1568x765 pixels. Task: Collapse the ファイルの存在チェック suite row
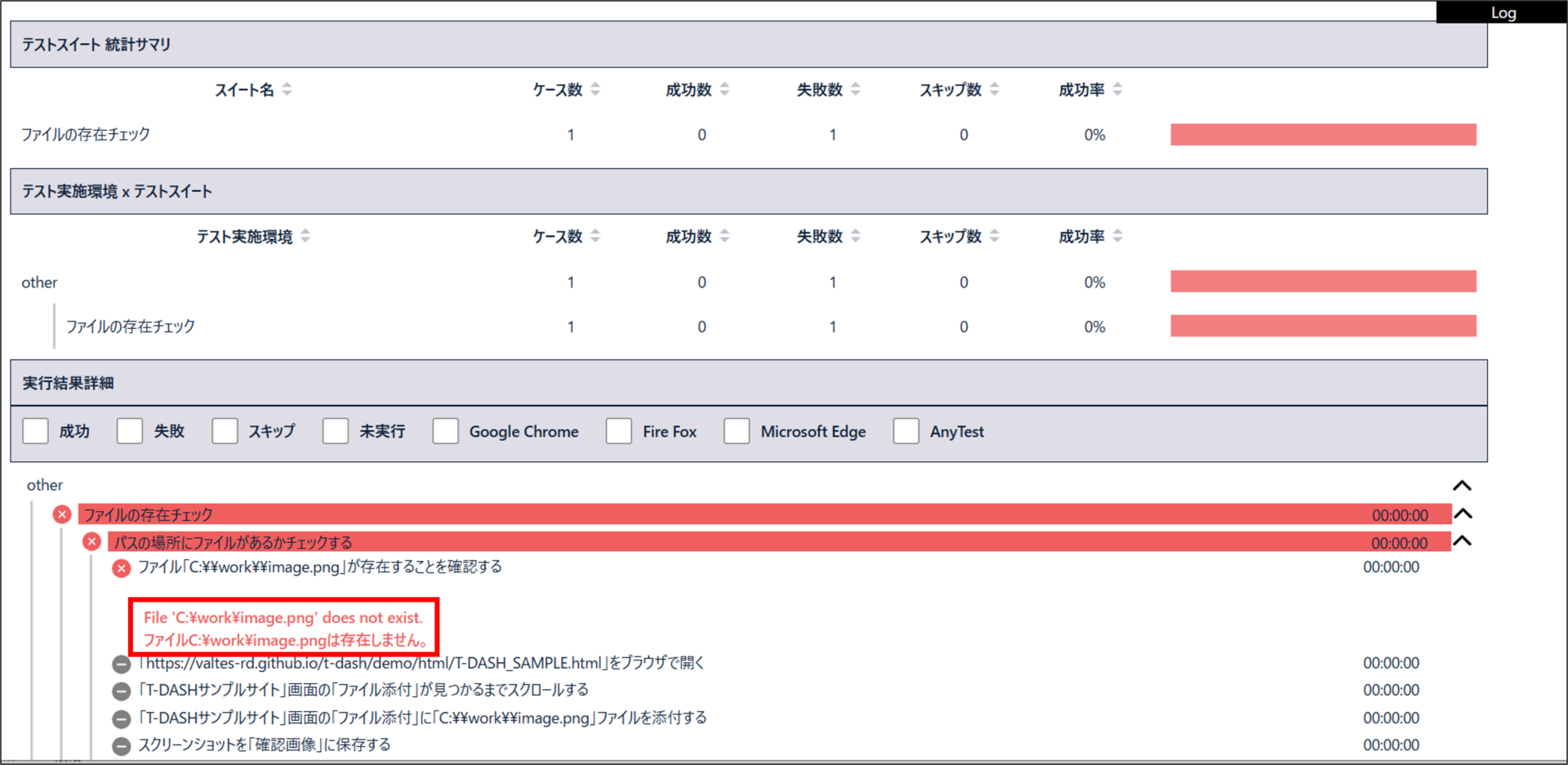[x=1463, y=514]
